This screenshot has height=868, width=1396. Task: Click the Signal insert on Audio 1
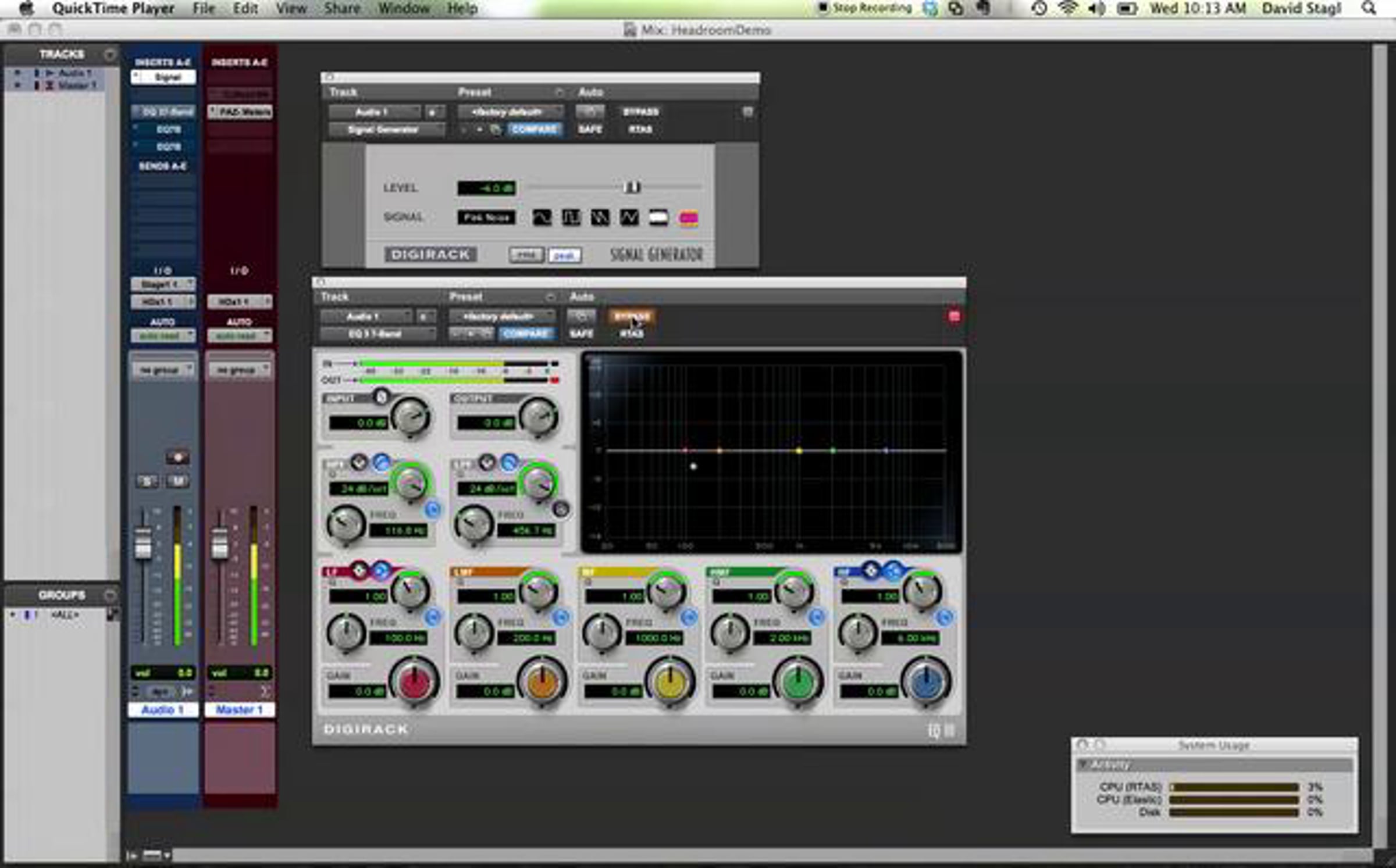pos(163,77)
